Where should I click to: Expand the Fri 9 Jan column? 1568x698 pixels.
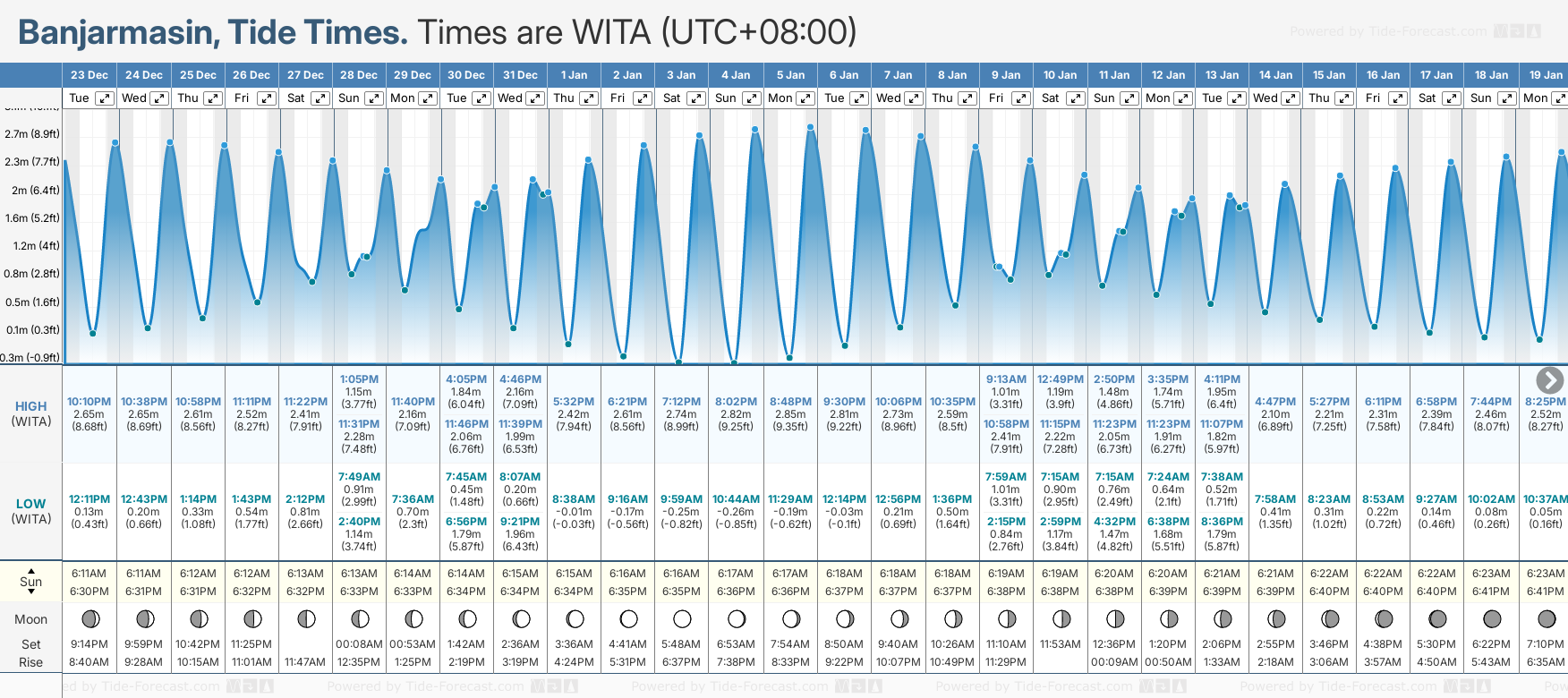tap(1020, 98)
